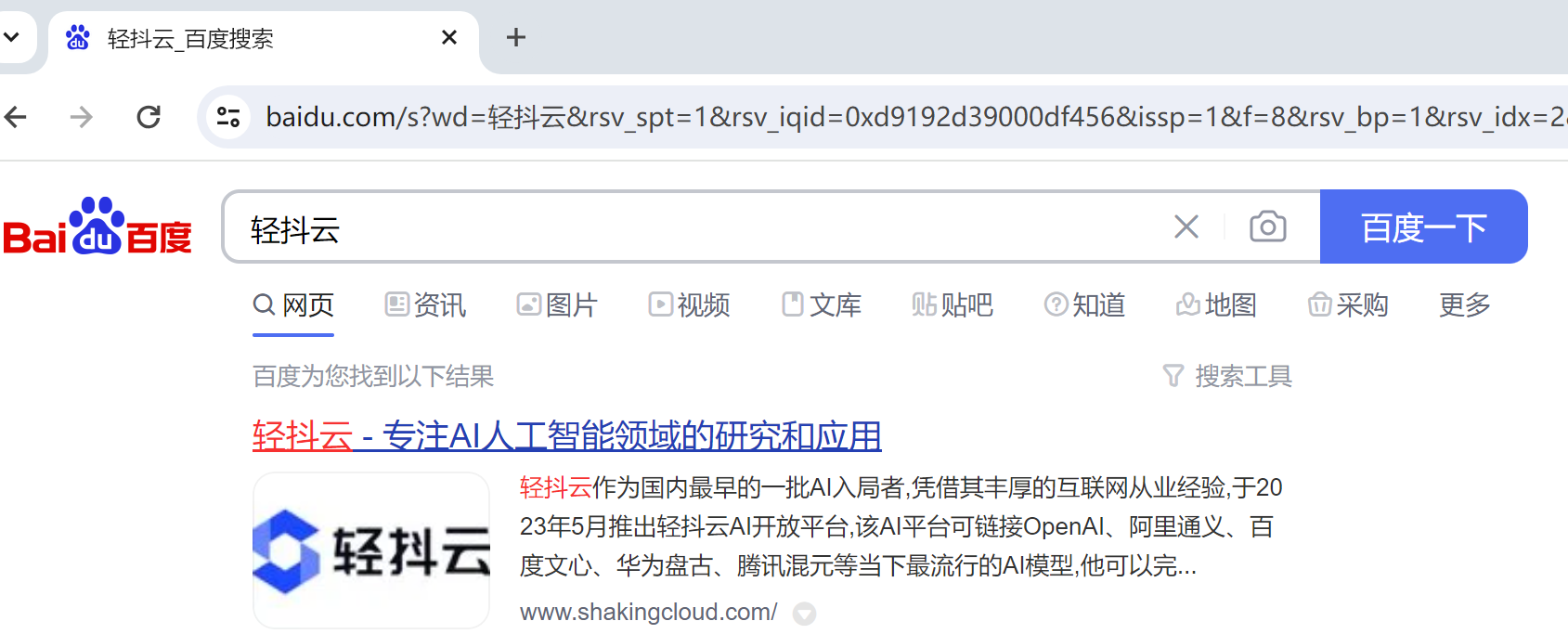Click the 百度为您找到以下结果 text
The image size is (1568, 634).
tap(373, 376)
